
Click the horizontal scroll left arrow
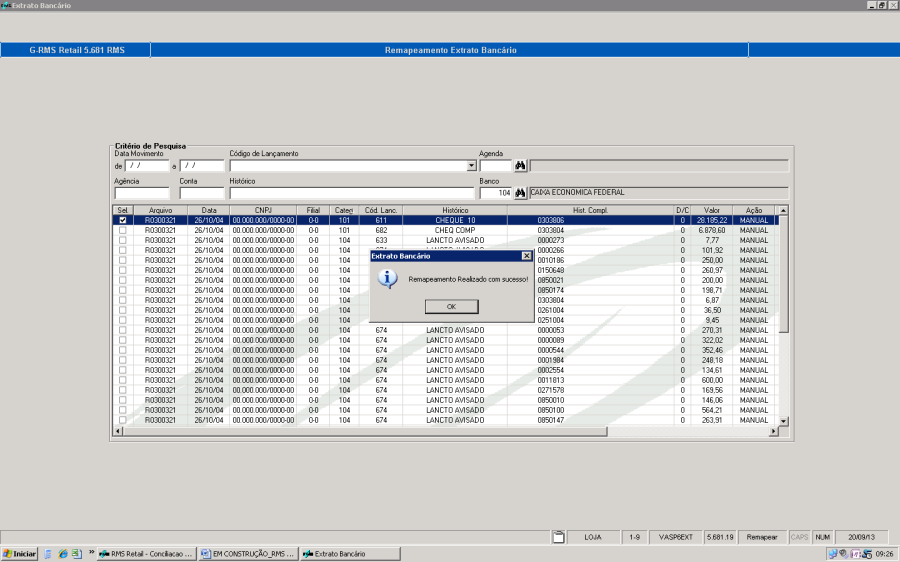tap(118, 431)
